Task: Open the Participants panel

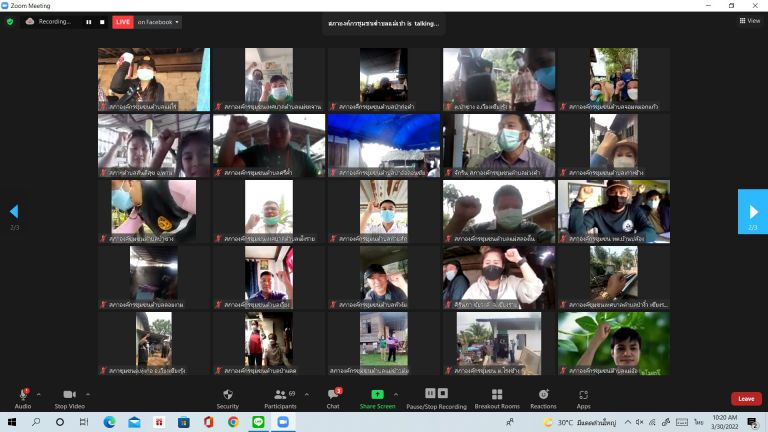Action: tap(280, 399)
